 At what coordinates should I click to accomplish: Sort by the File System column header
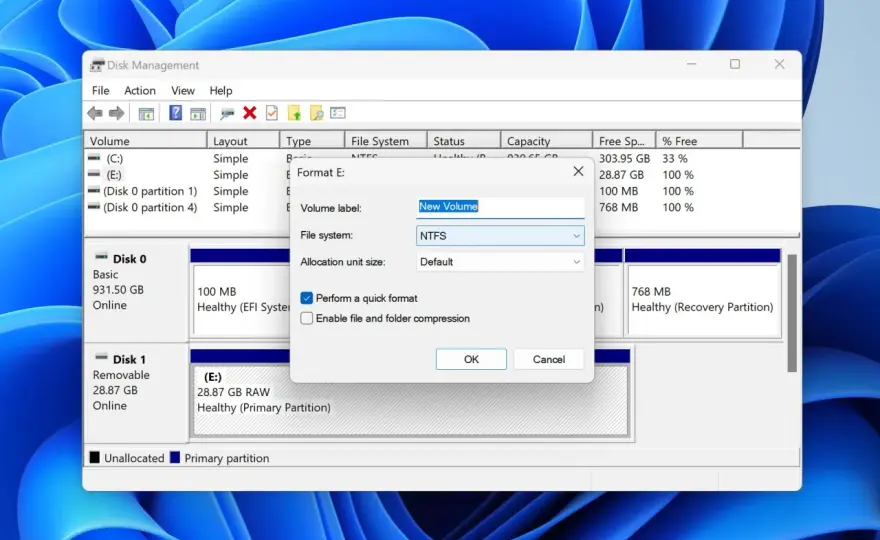(386, 141)
